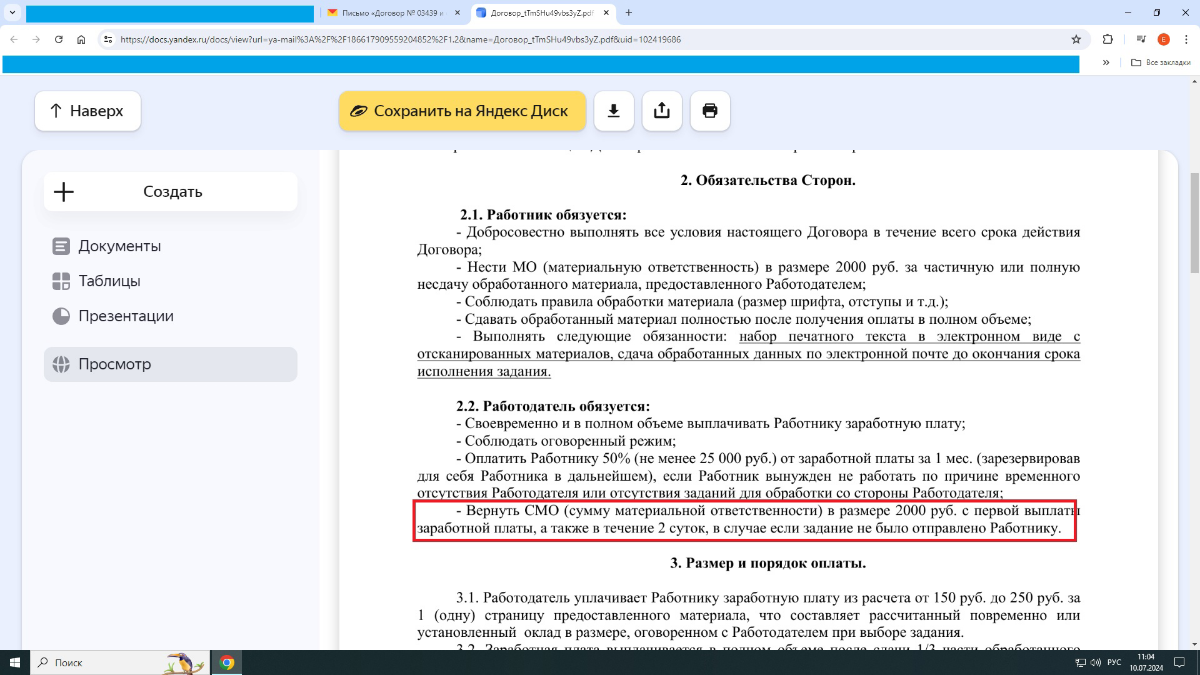
Task: Expand hidden bookmarks with the » chevron
Action: coord(1107,62)
